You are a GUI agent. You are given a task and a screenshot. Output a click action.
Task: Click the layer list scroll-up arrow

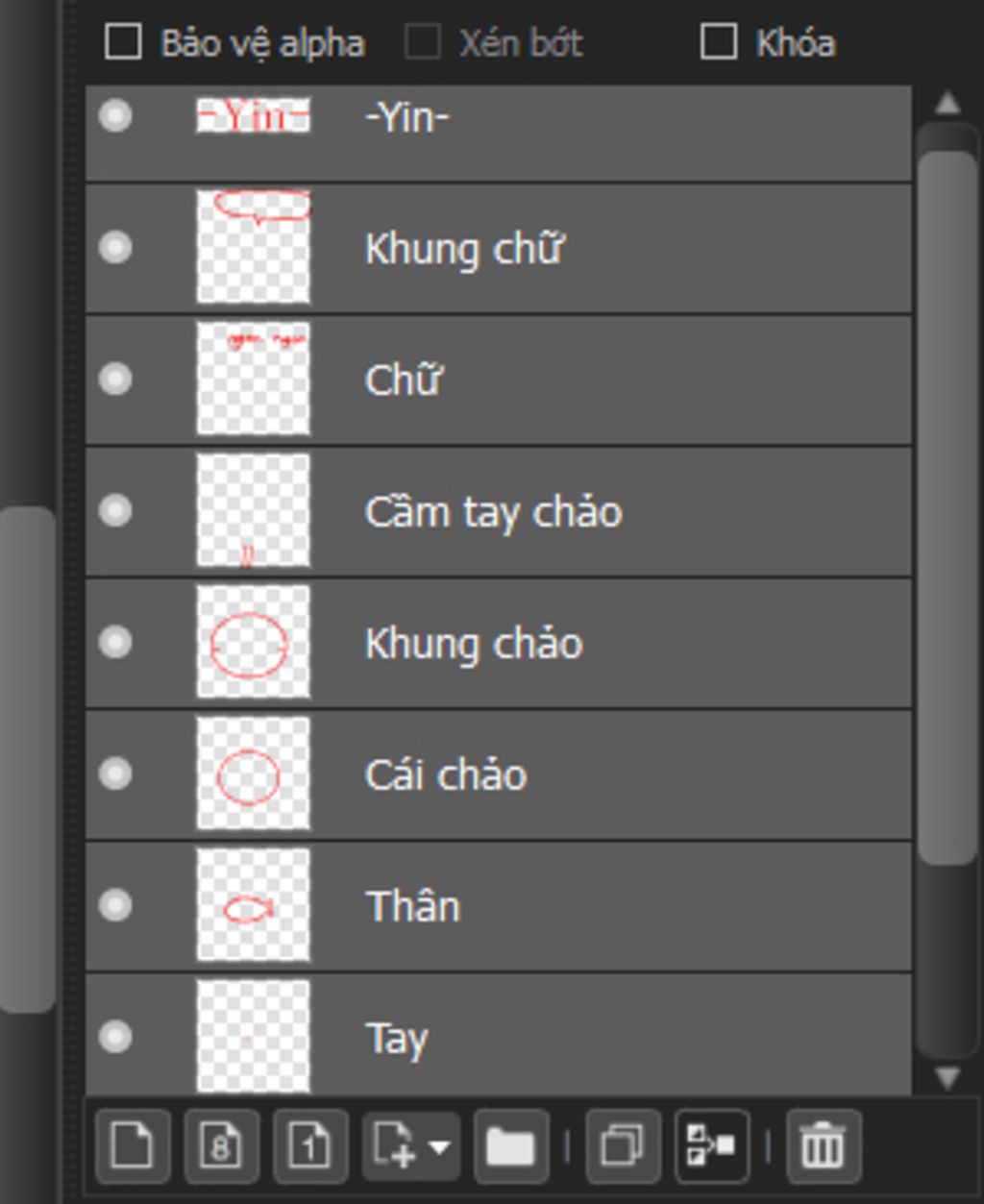pos(947,103)
